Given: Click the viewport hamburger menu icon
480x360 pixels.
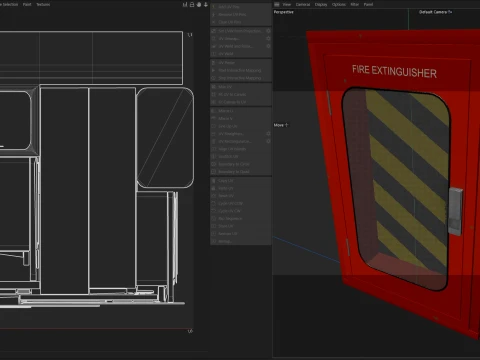Looking at the screenshot, I should coord(277,4).
